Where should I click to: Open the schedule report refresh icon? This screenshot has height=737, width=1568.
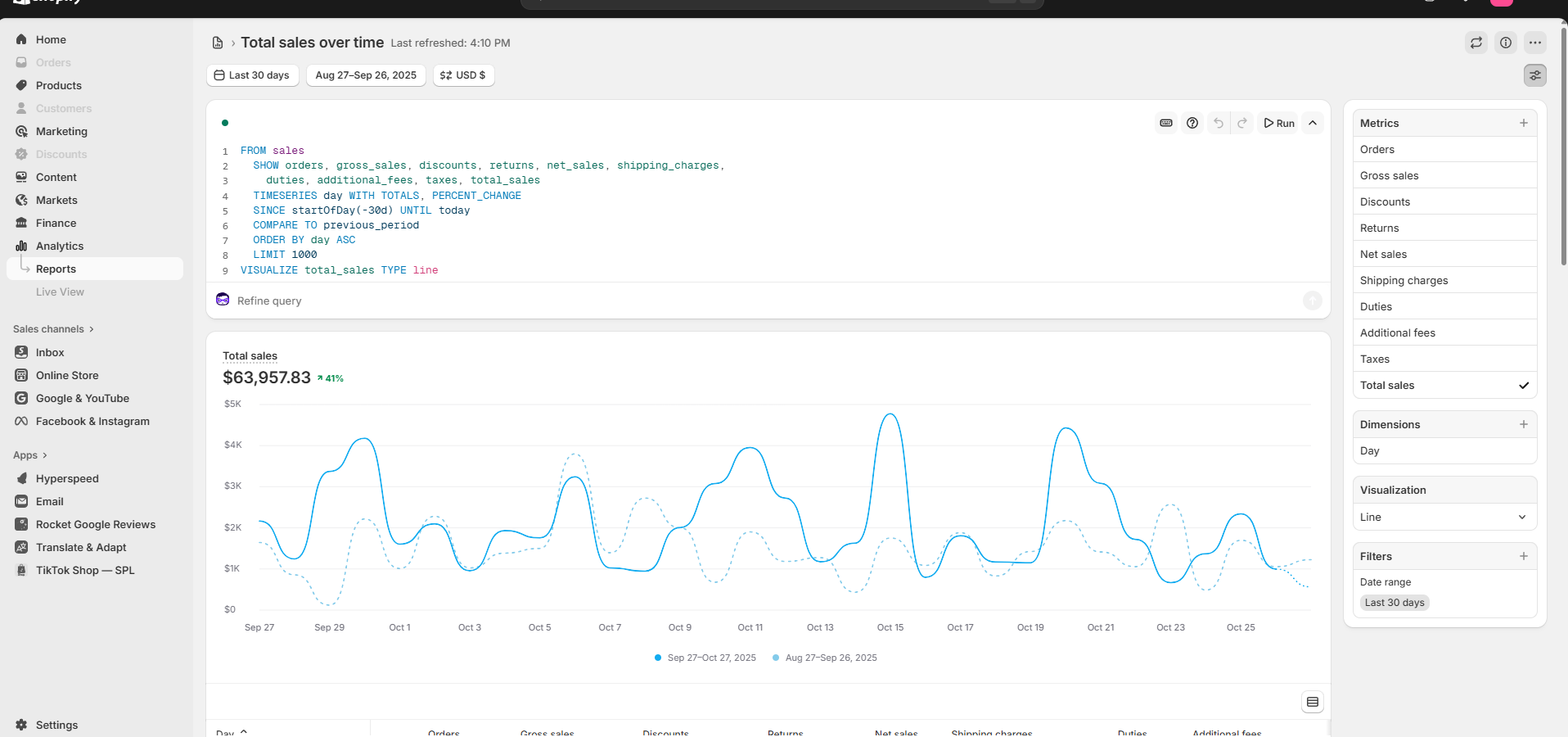tap(1476, 43)
